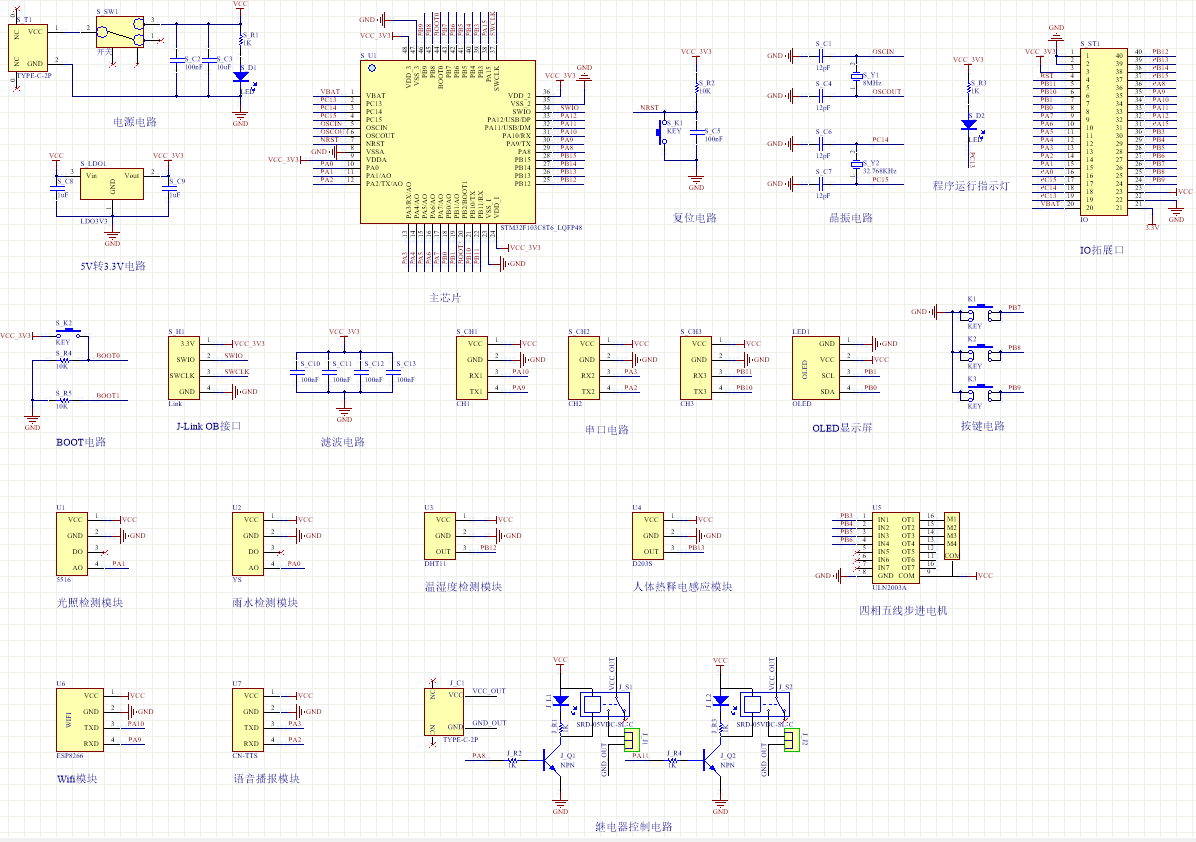Click the '按键电路' label
The image size is (1196, 842).
pos(982,426)
